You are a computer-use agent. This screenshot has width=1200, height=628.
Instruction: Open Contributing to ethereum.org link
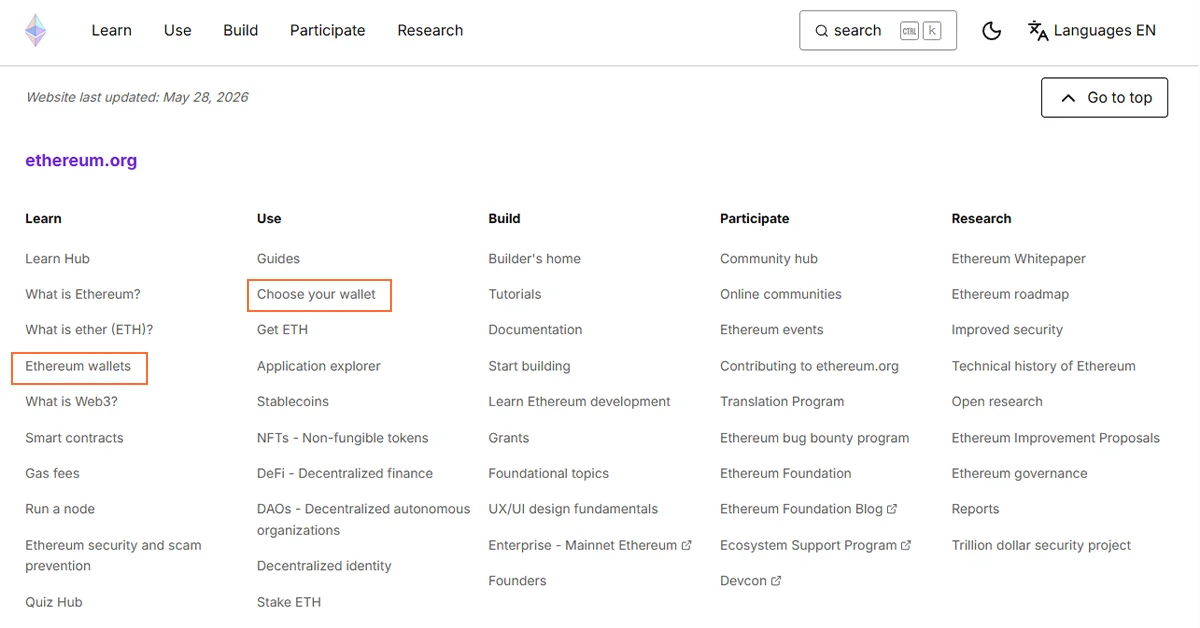click(809, 366)
